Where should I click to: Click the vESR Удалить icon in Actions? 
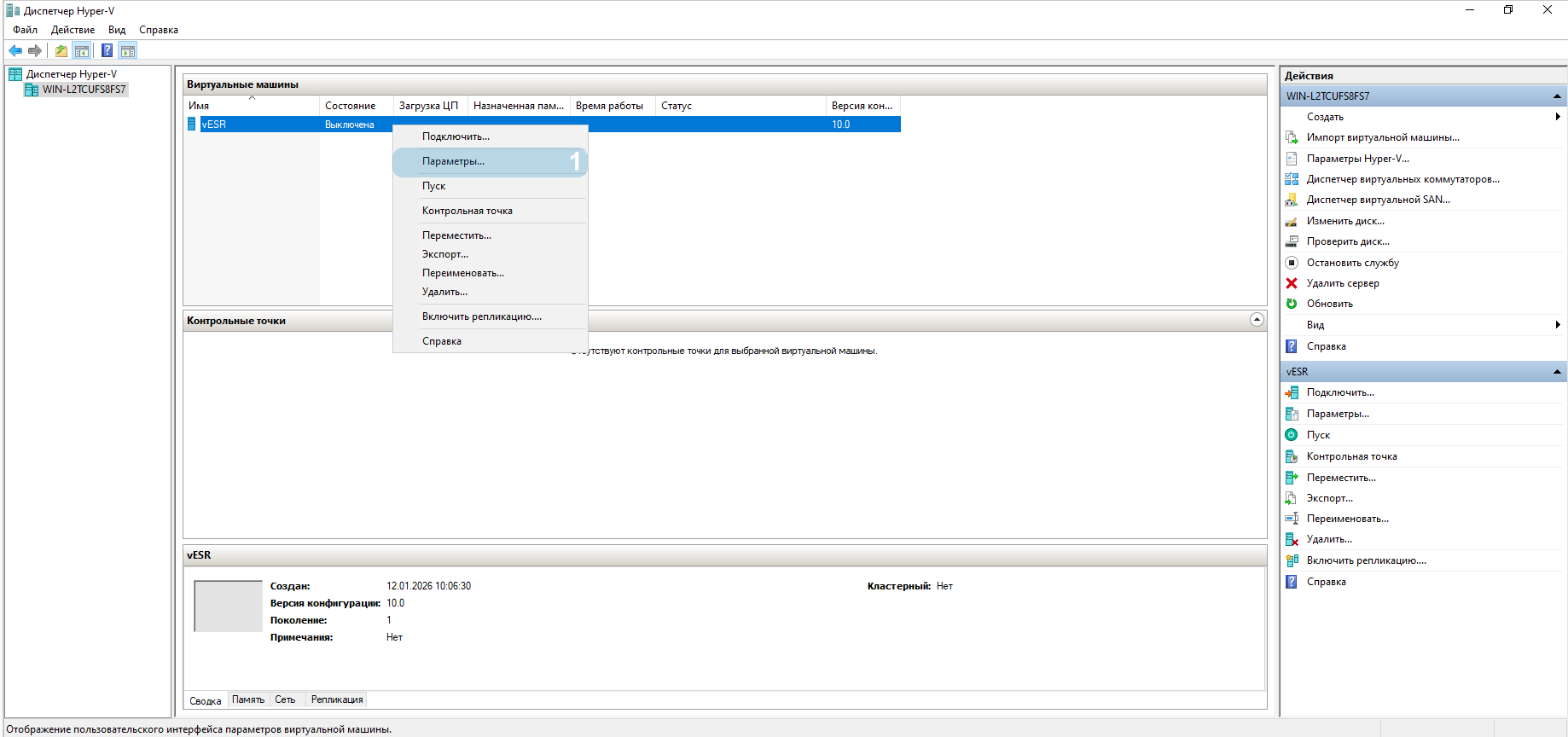pyautogui.click(x=1292, y=539)
